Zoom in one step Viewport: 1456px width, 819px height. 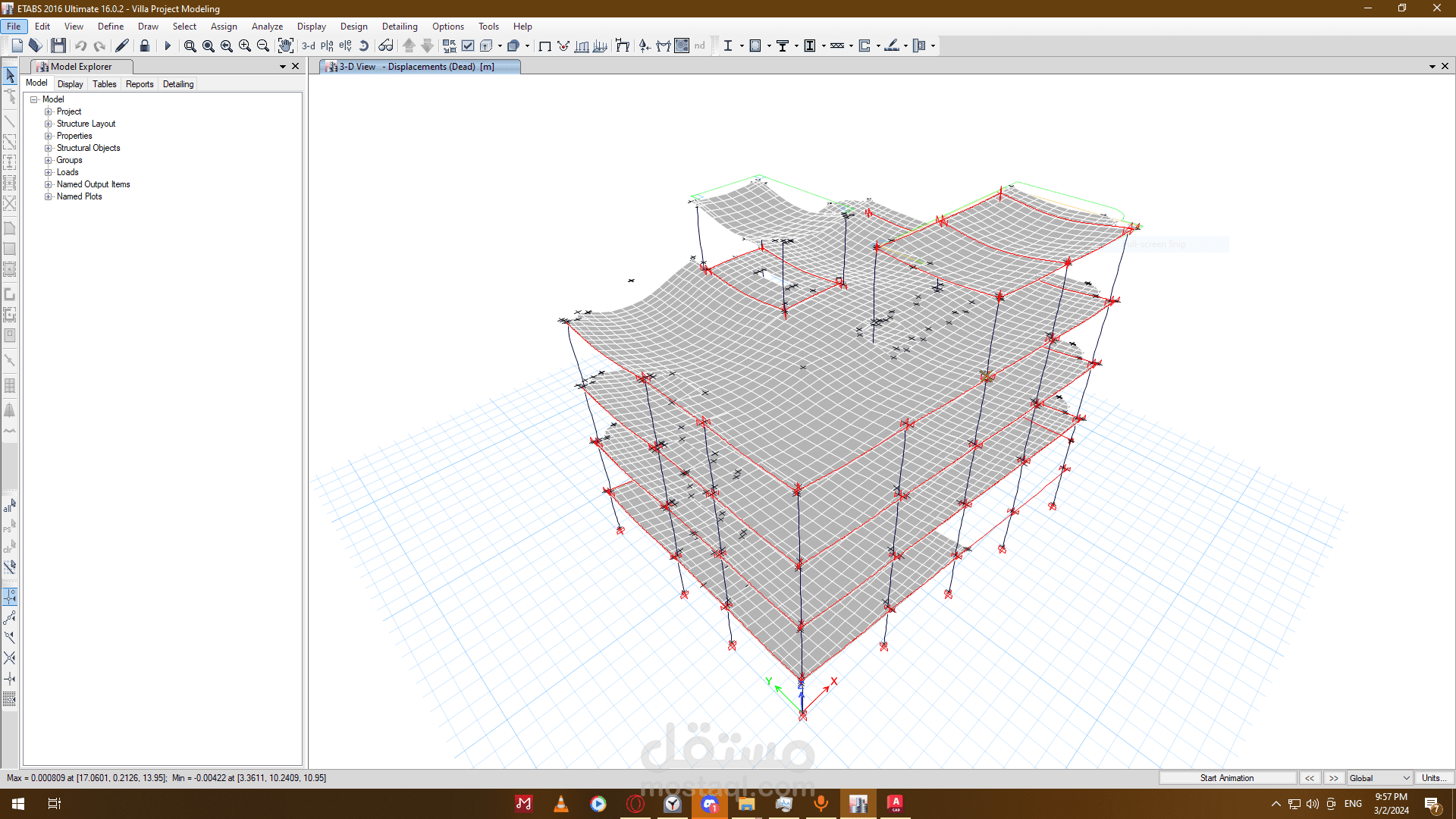[x=245, y=45]
